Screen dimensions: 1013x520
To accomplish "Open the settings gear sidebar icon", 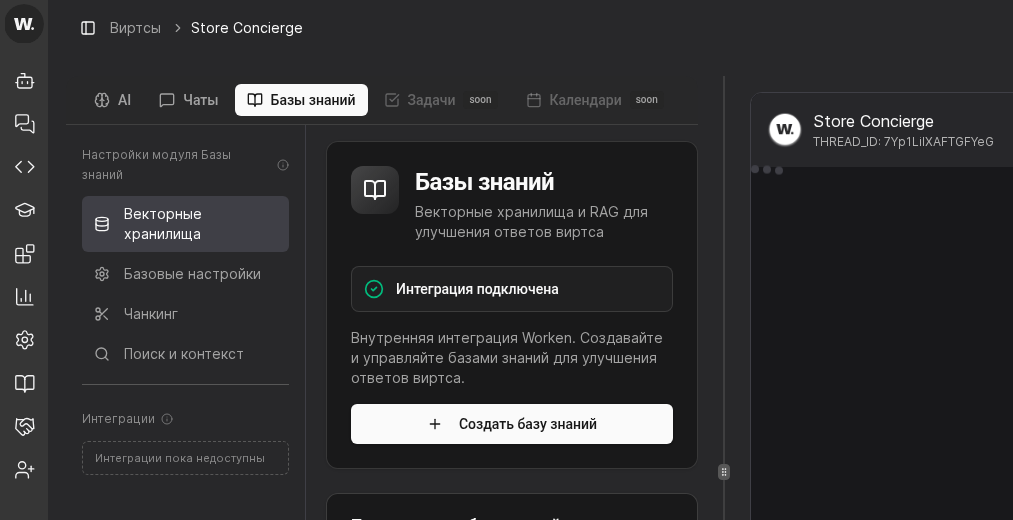I will tap(25, 340).
